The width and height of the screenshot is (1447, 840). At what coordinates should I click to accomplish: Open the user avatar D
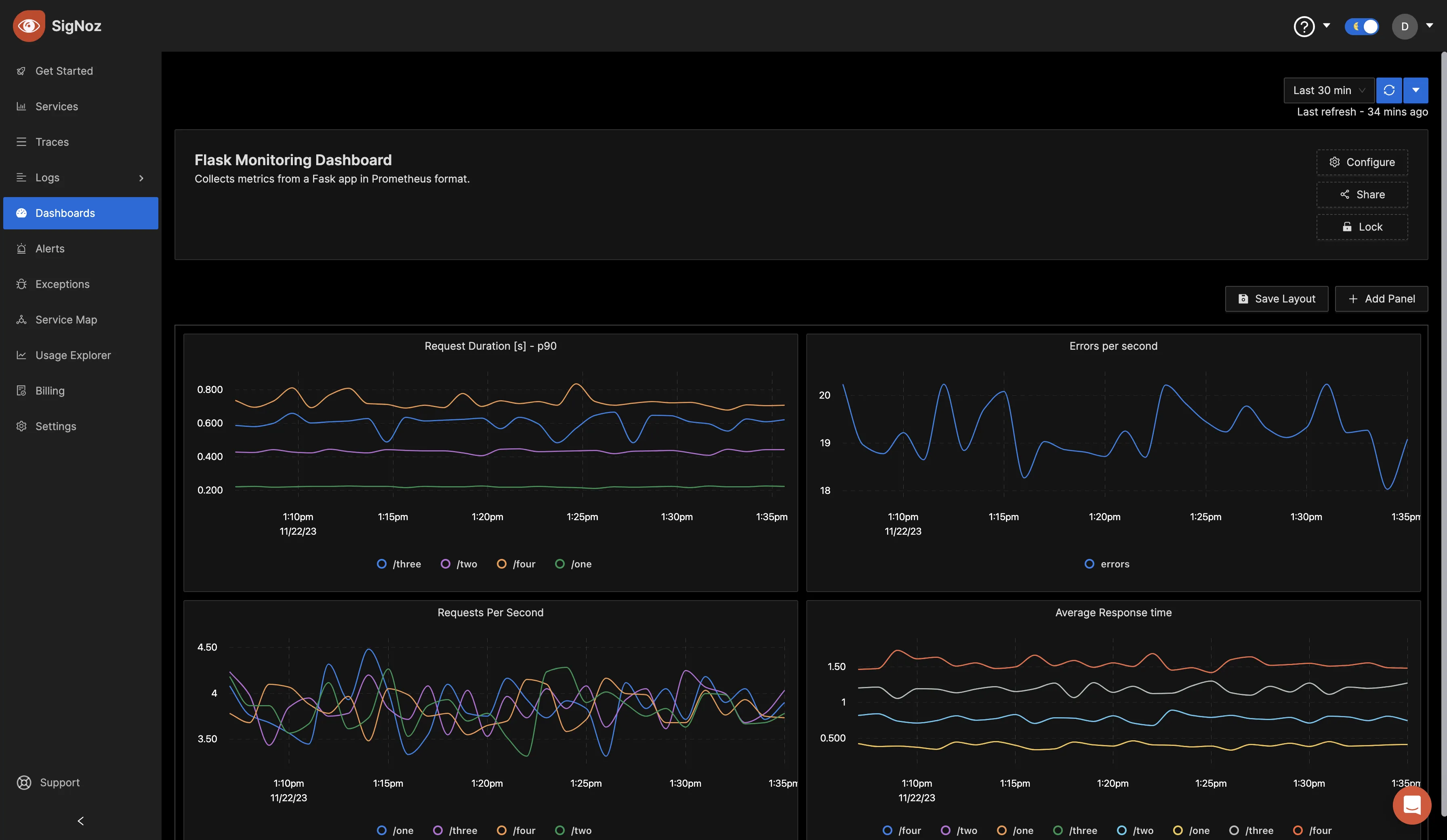pyautogui.click(x=1405, y=26)
